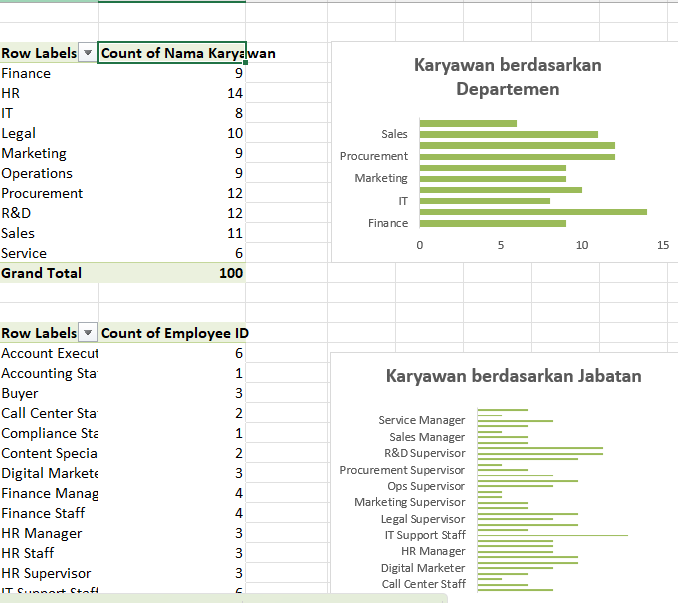Select the Call Center Staff row label cell
The image size is (678, 603).
[x=49, y=413]
